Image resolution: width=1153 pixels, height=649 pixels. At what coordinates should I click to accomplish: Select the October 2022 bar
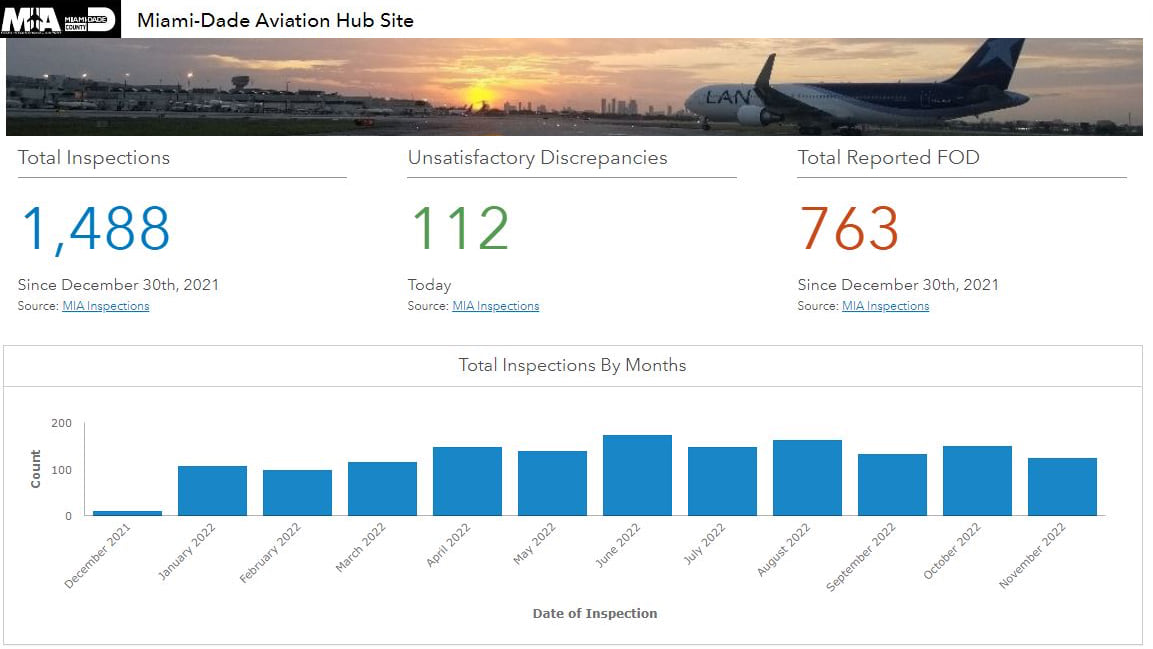click(x=977, y=481)
